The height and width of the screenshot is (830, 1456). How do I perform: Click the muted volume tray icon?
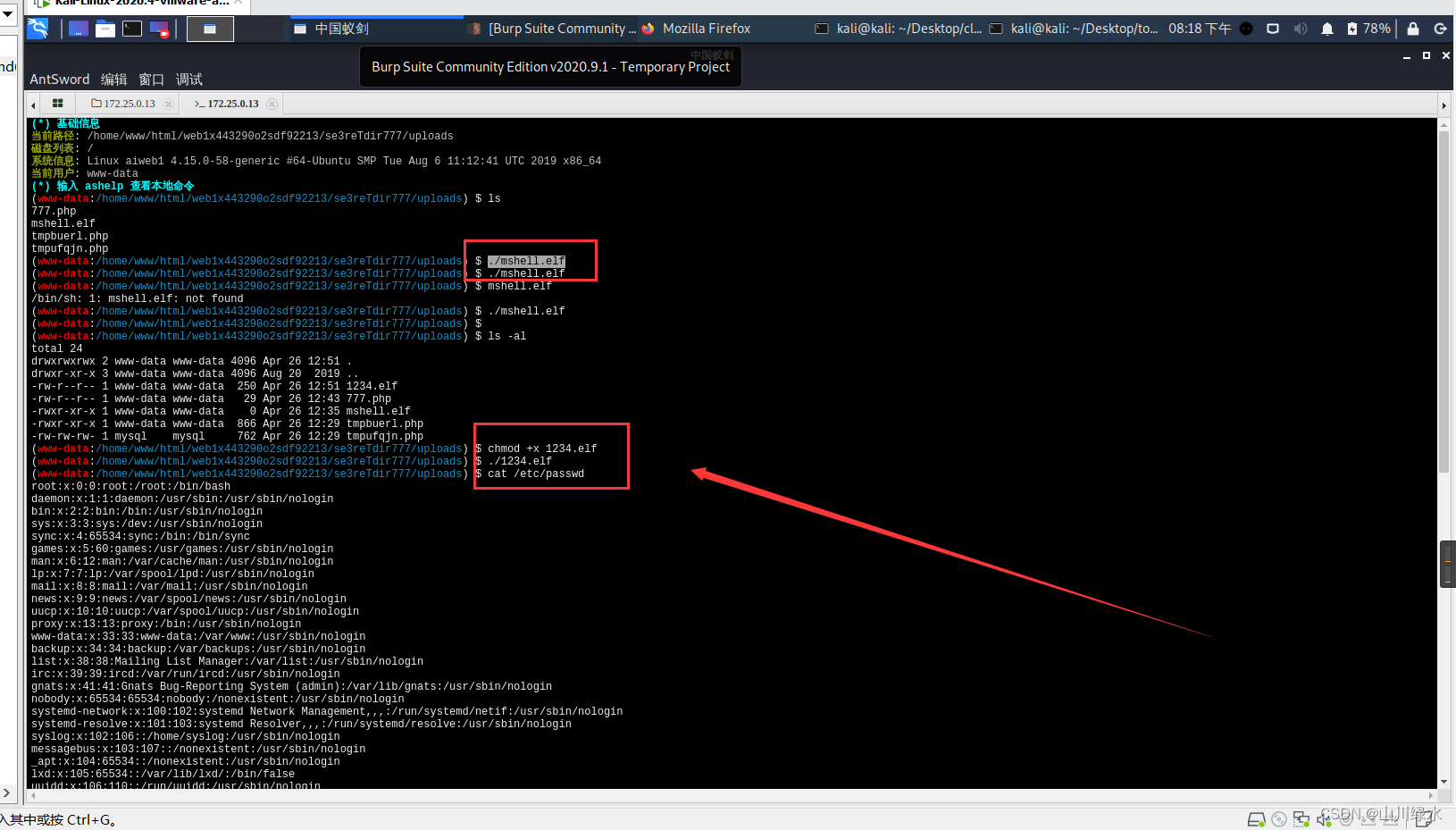1301,29
